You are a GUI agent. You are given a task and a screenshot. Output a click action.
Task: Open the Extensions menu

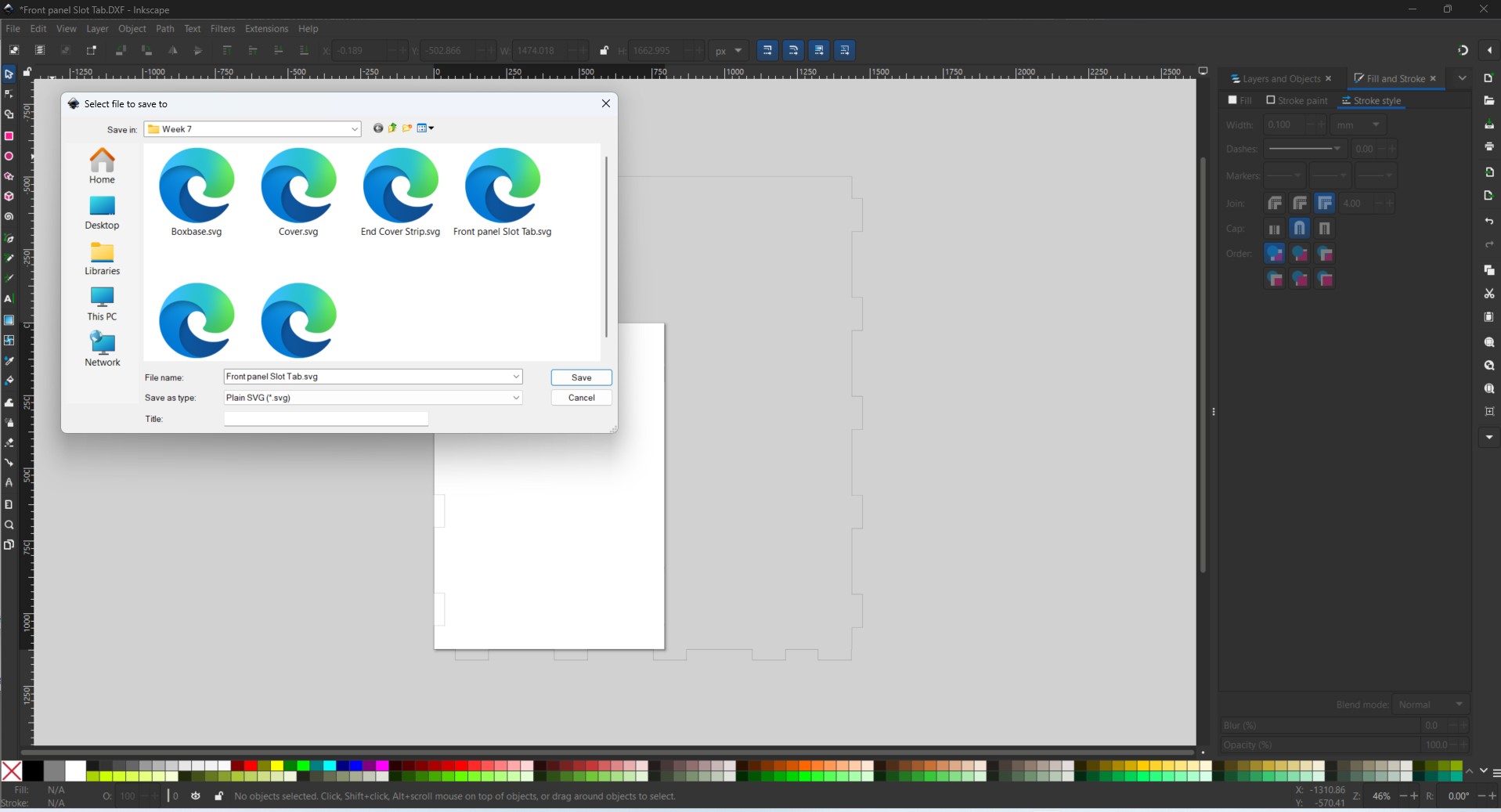tap(266, 29)
